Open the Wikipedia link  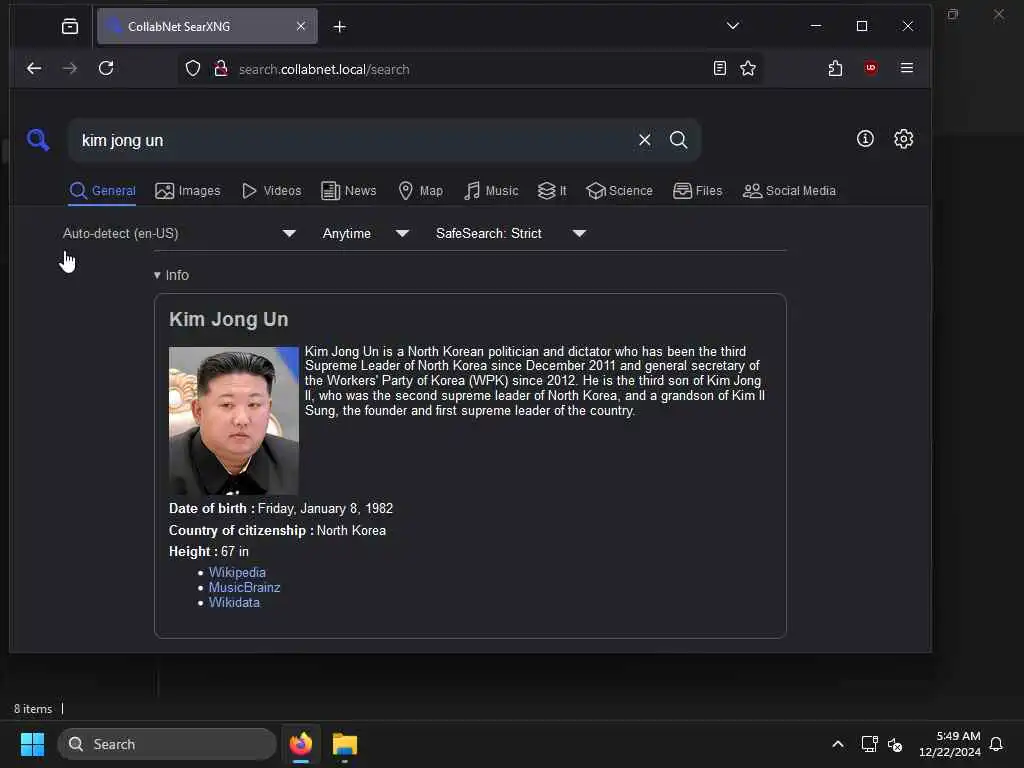237,572
